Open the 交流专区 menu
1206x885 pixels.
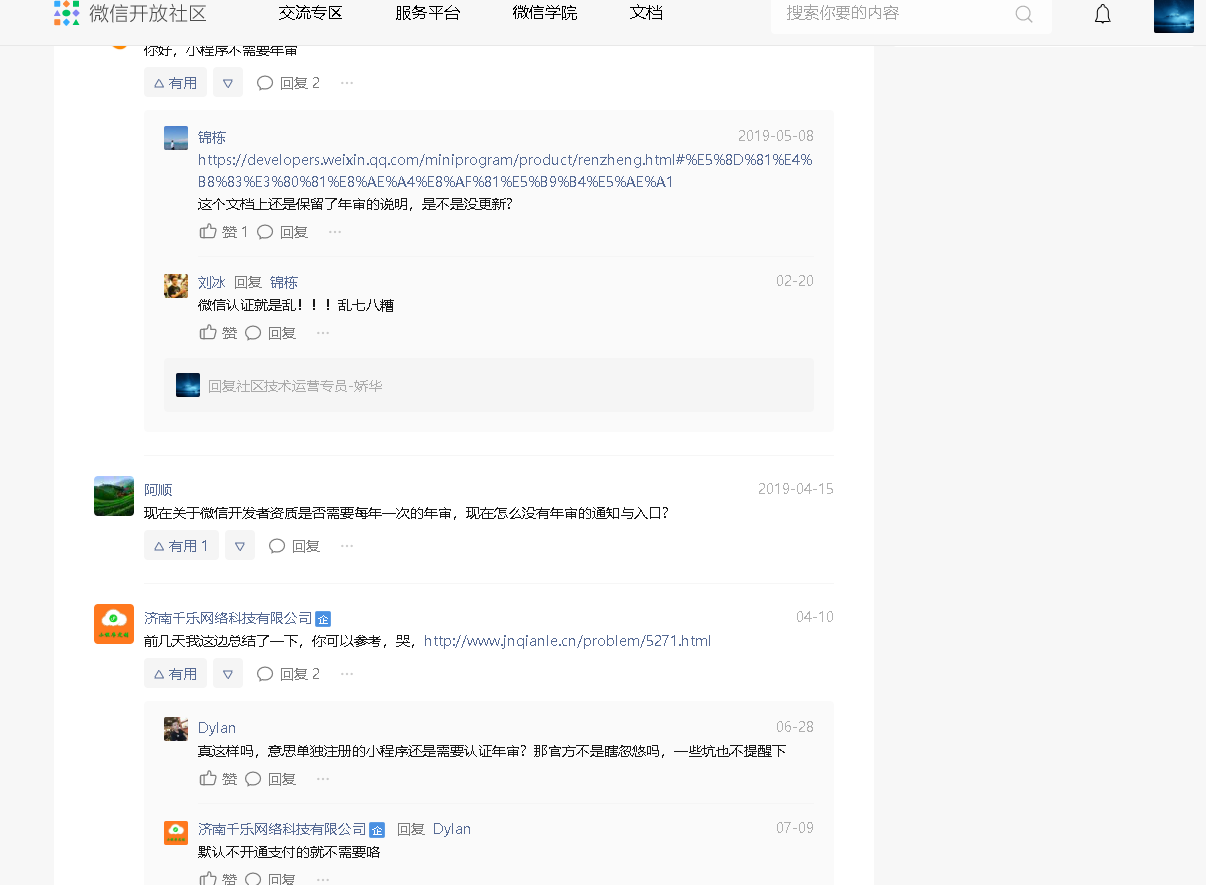[310, 13]
